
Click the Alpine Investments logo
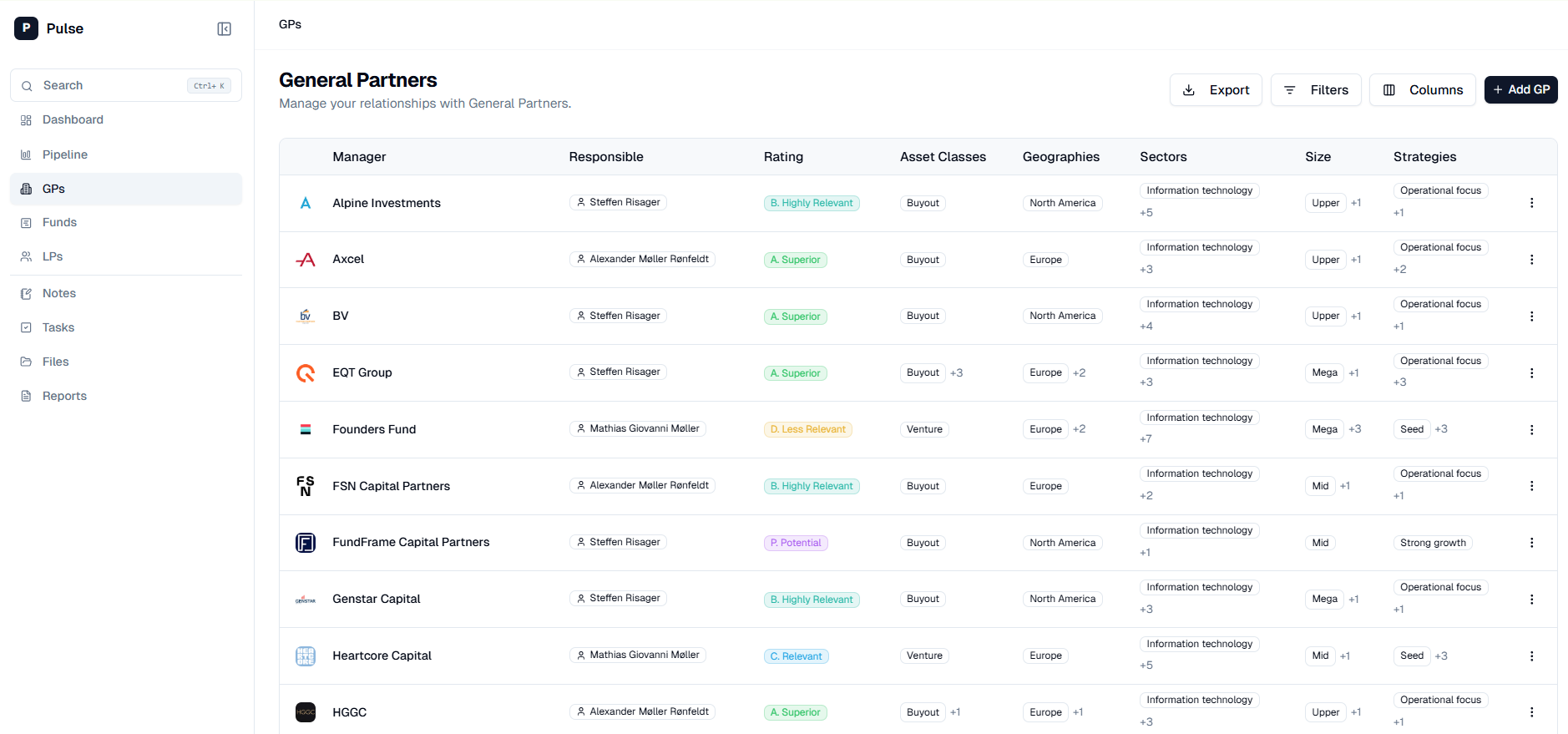click(x=306, y=203)
